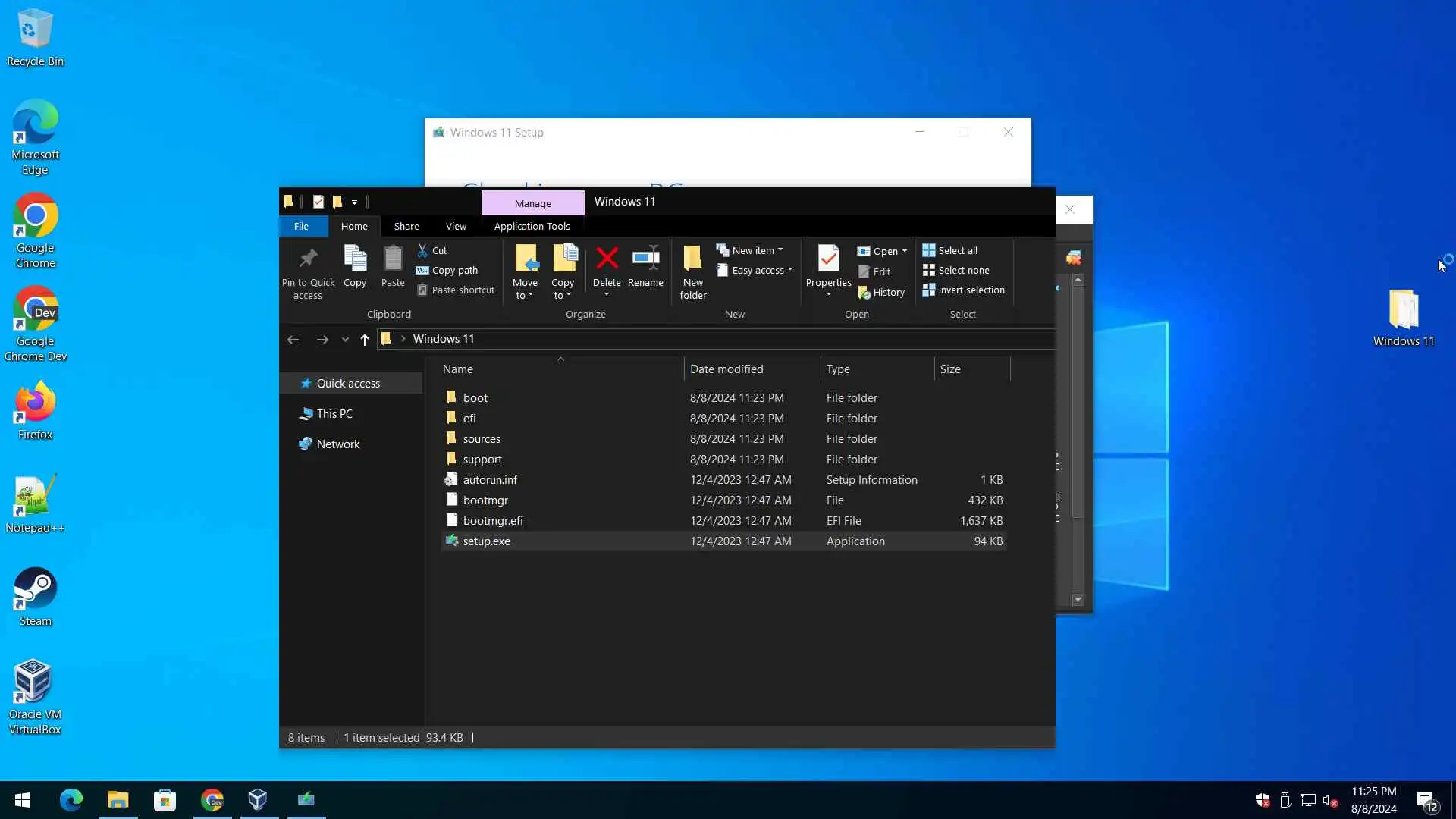1456x819 pixels.
Task: Click the Properties checkmark icon
Action: tap(828, 259)
